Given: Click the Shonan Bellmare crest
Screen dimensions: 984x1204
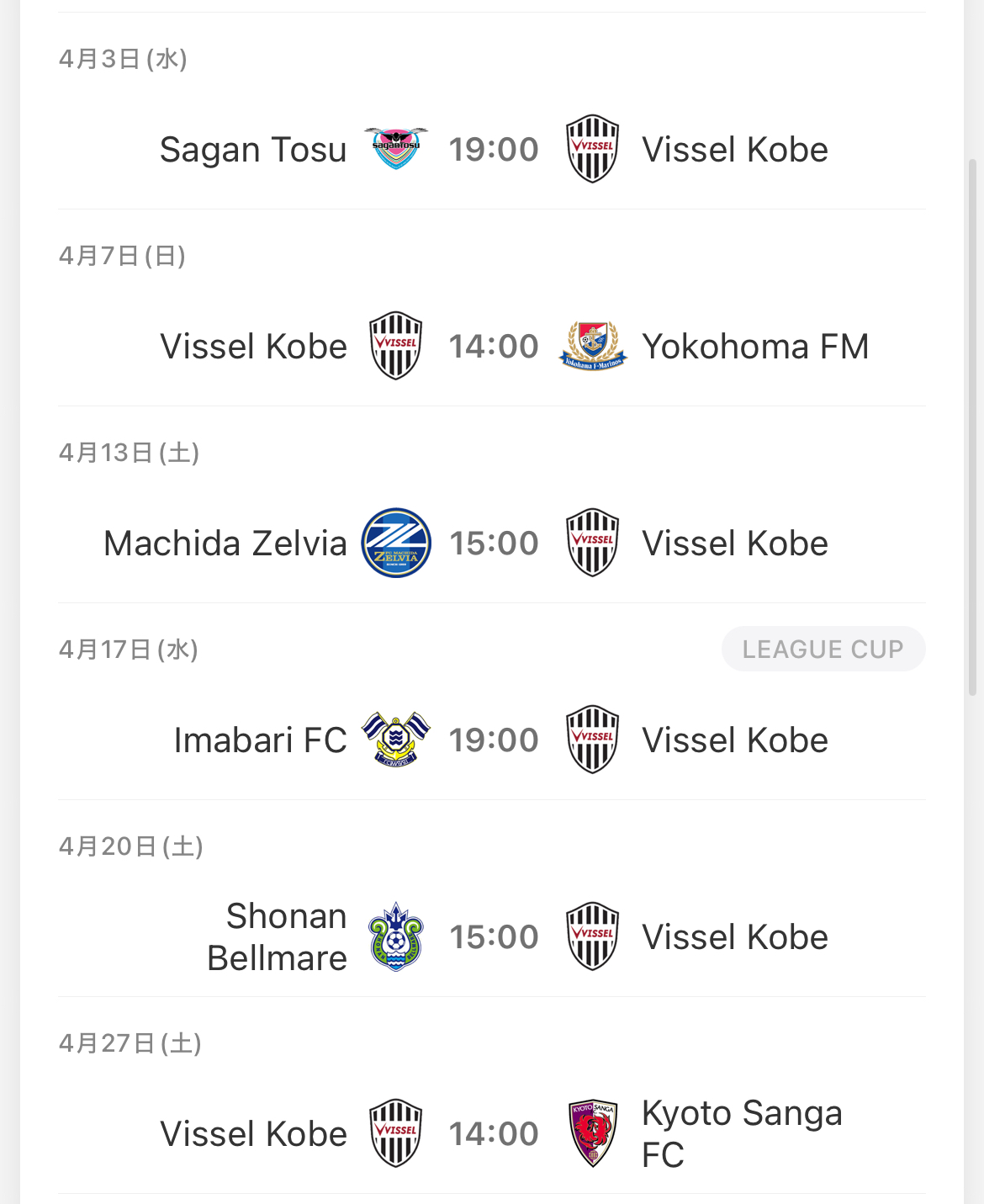Looking at the screenshot, I should point(396,936).
